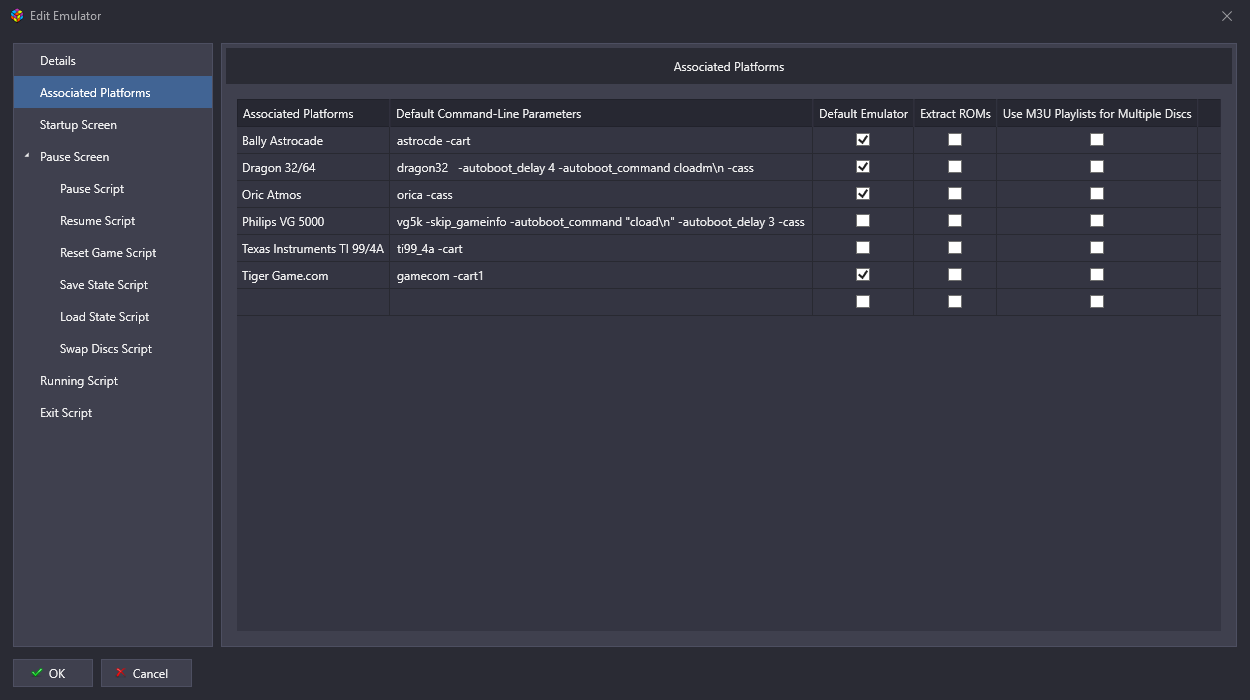Enable Extract ROMs for Dragon 32/64
The image size is (1250, 700).
(955, 167)
